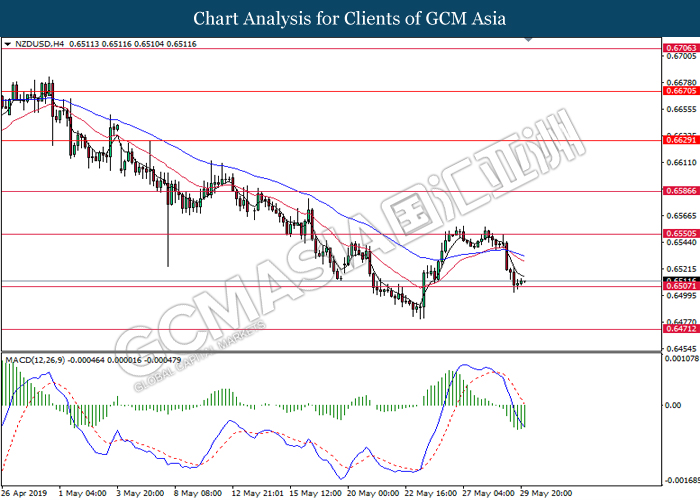Click the 0.65215 price axis value
This screenshot has width=700, height=500.
(681, 269)
